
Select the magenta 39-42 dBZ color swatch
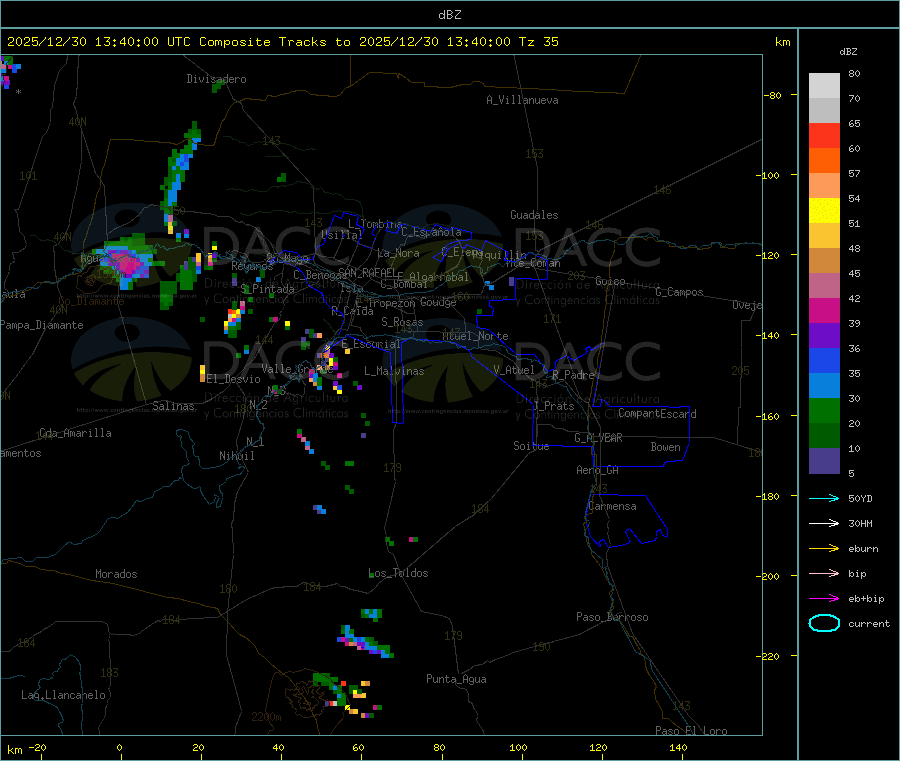click(x=824, y=310)
